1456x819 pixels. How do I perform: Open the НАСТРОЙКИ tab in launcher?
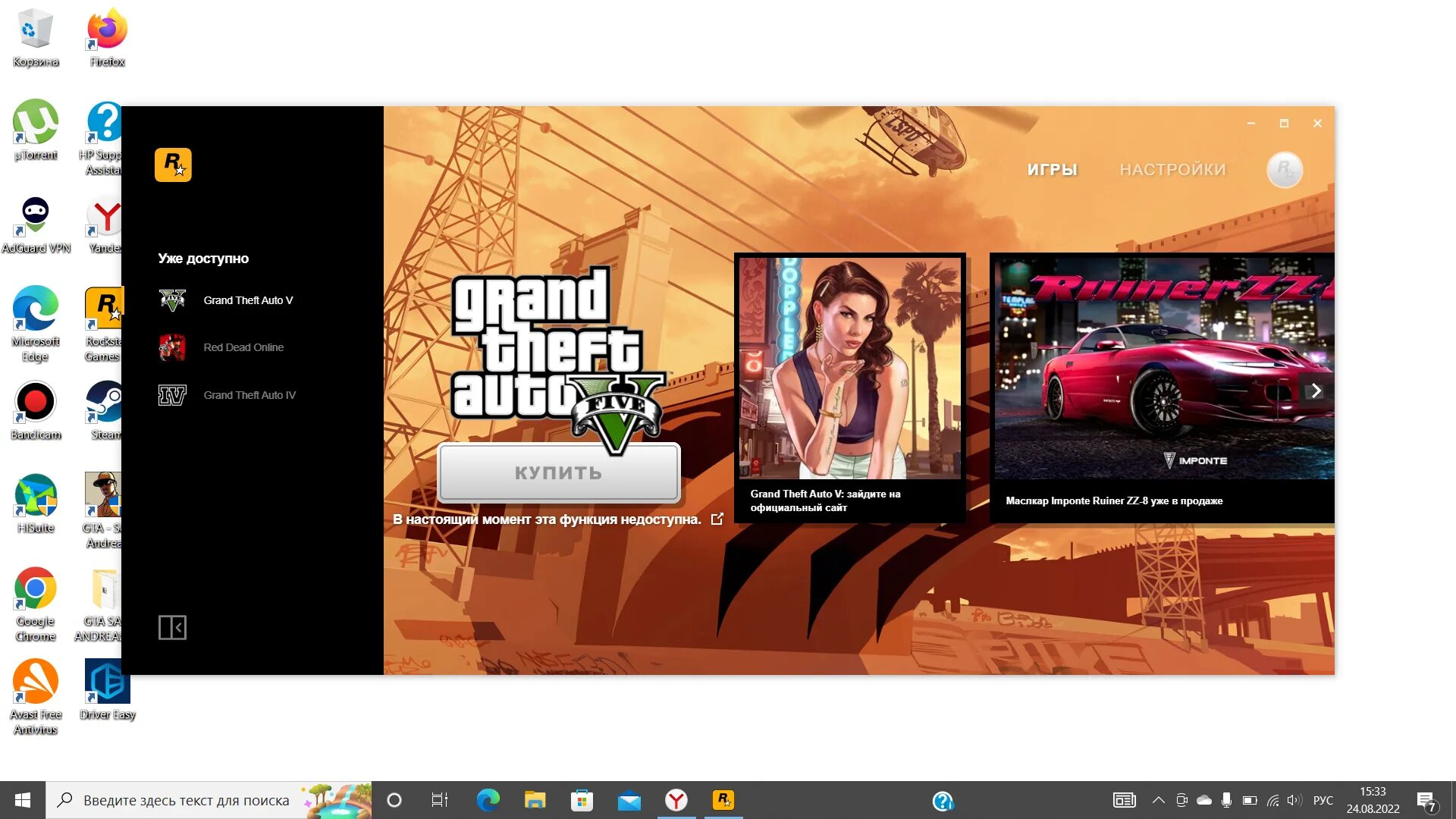[x=1172, y=169]
